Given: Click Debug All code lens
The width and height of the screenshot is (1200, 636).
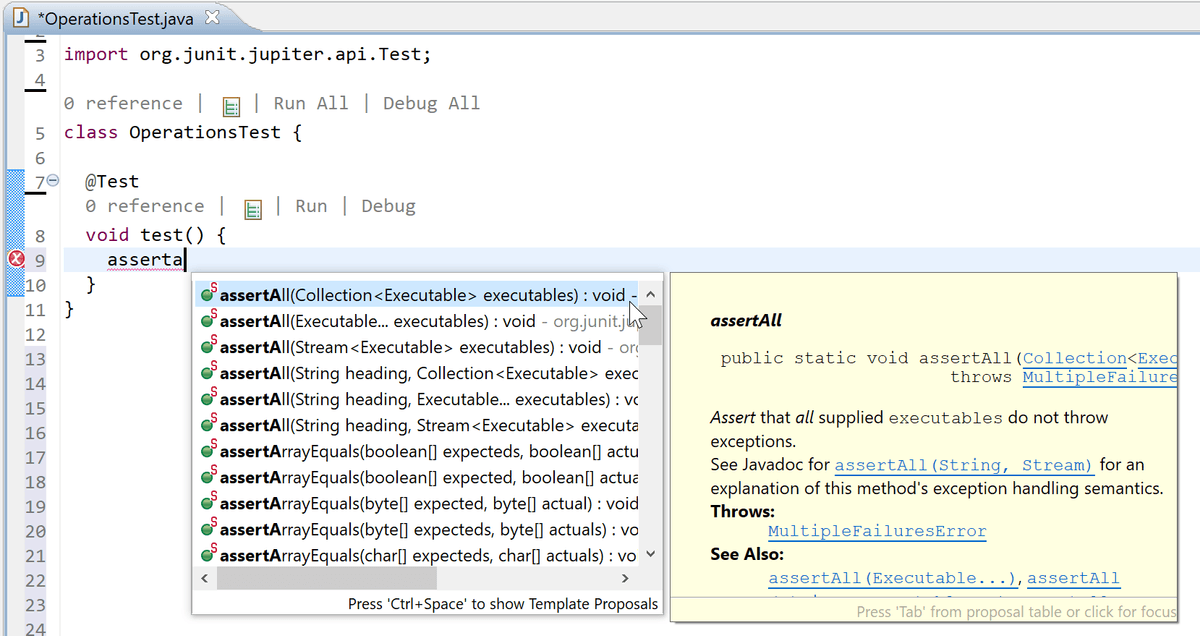Looking at the screenshot, I should click(431, 103).
